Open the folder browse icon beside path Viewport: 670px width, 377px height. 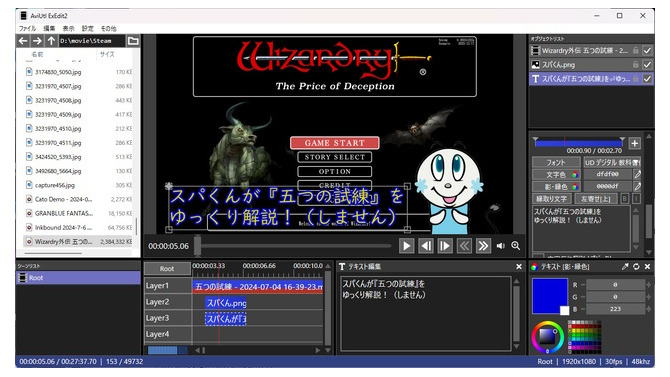tap(133, 41)
